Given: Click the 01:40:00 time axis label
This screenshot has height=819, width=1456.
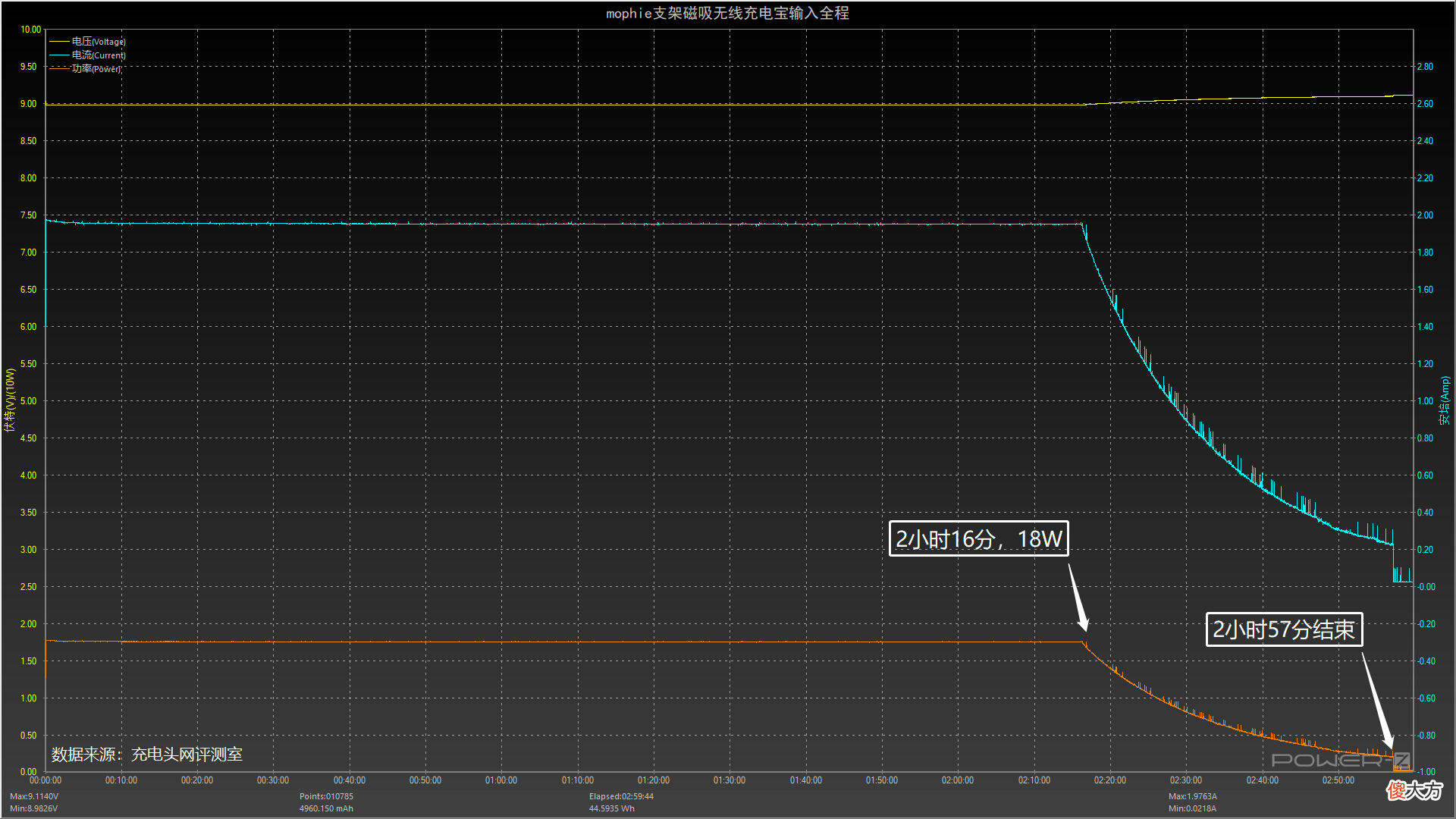Looking at the screenshot, I should point(806,780).
